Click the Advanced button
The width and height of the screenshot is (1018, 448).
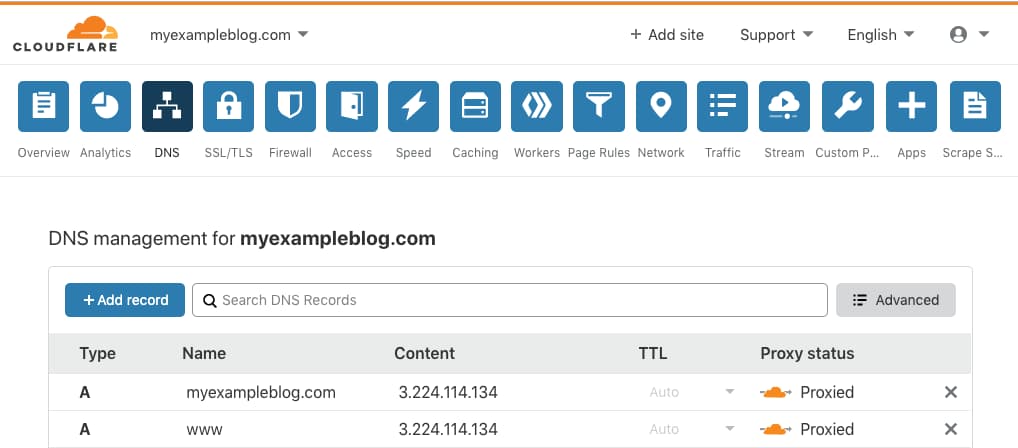pyautogui.click(x=896, y=300)
